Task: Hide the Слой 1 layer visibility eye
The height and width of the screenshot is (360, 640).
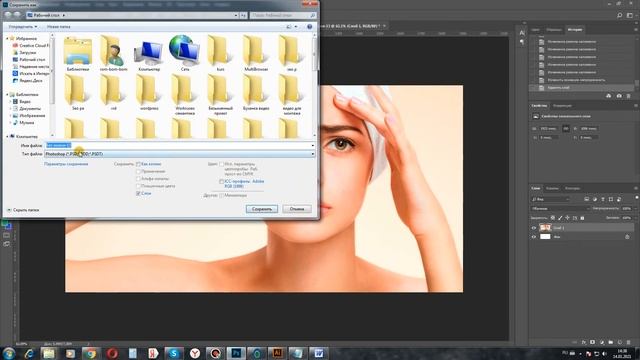Action: tap(533, 228)
